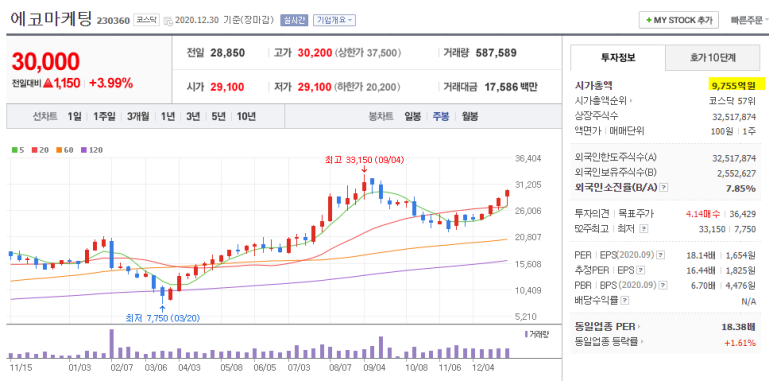Switch candle chart to 월봉

[470, 117]
